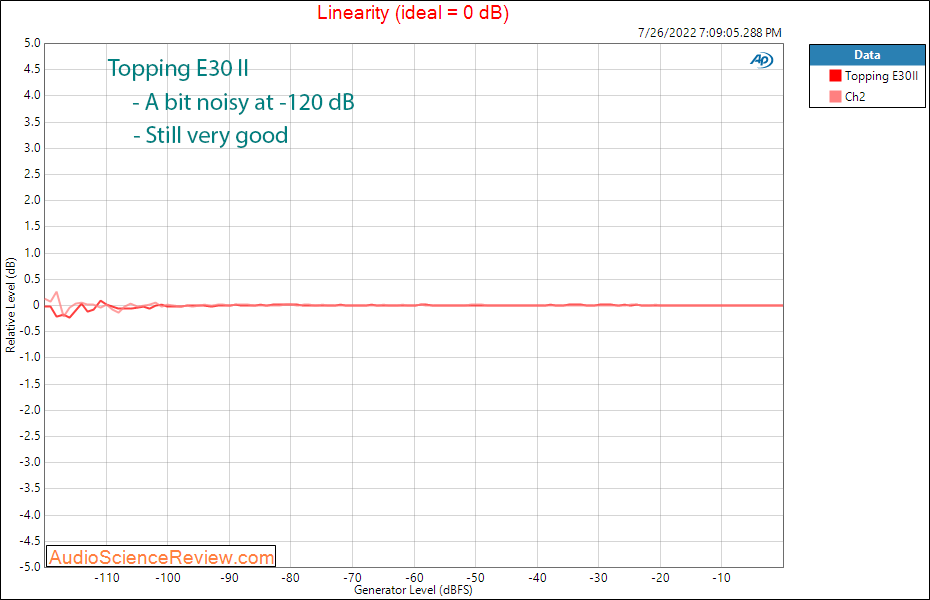Click the 2.0 y-axis tick label
The image size is (930, 600).
pyautogui.click(x=33, y=200)
